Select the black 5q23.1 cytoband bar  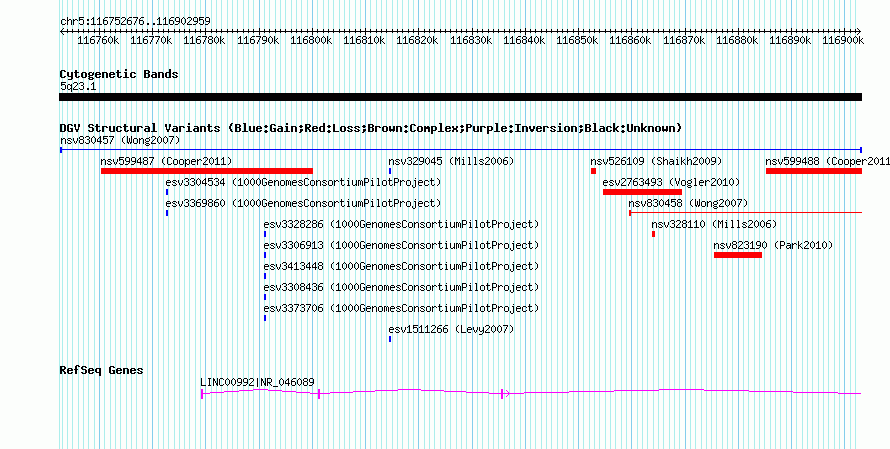coord(461,97)
